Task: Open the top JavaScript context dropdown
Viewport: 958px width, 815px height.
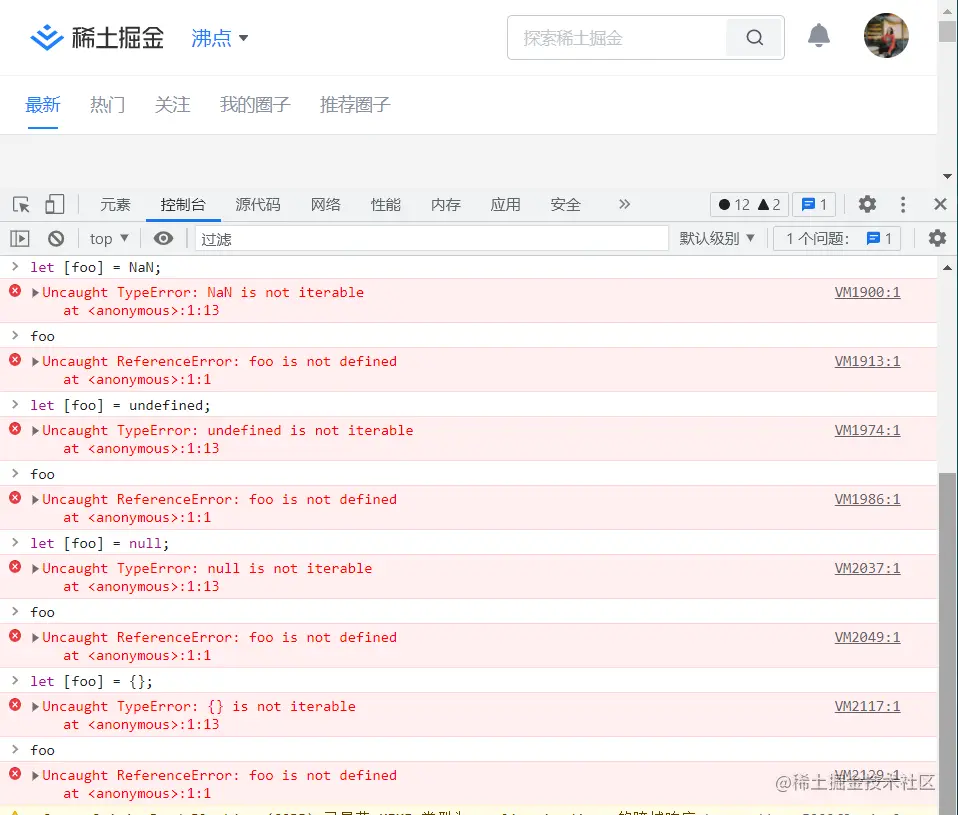Action: pos(109,238)
